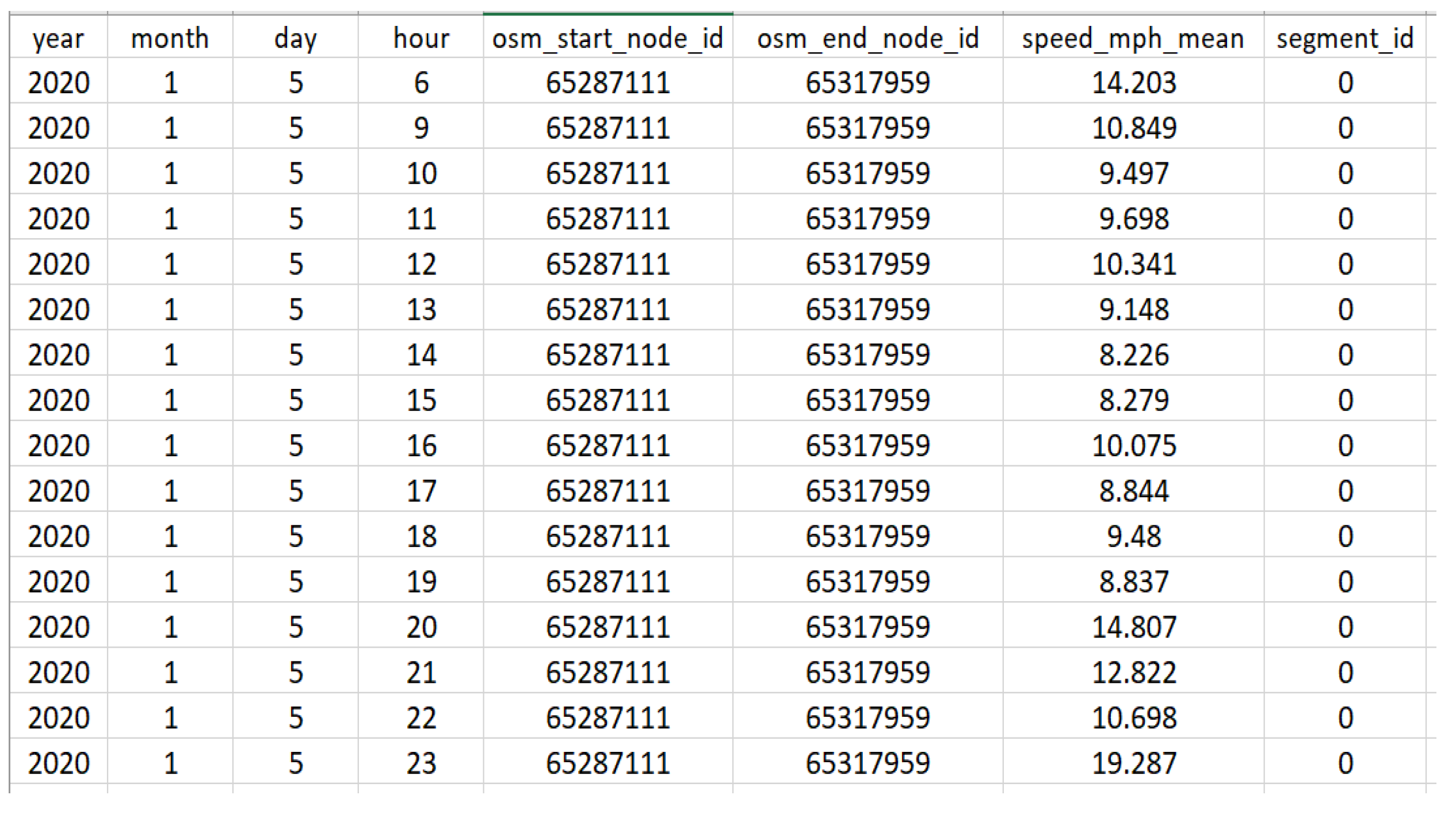Select speed cell containing 14.203
Screen dimensions: 1456x814
[x=1133, y=83]
